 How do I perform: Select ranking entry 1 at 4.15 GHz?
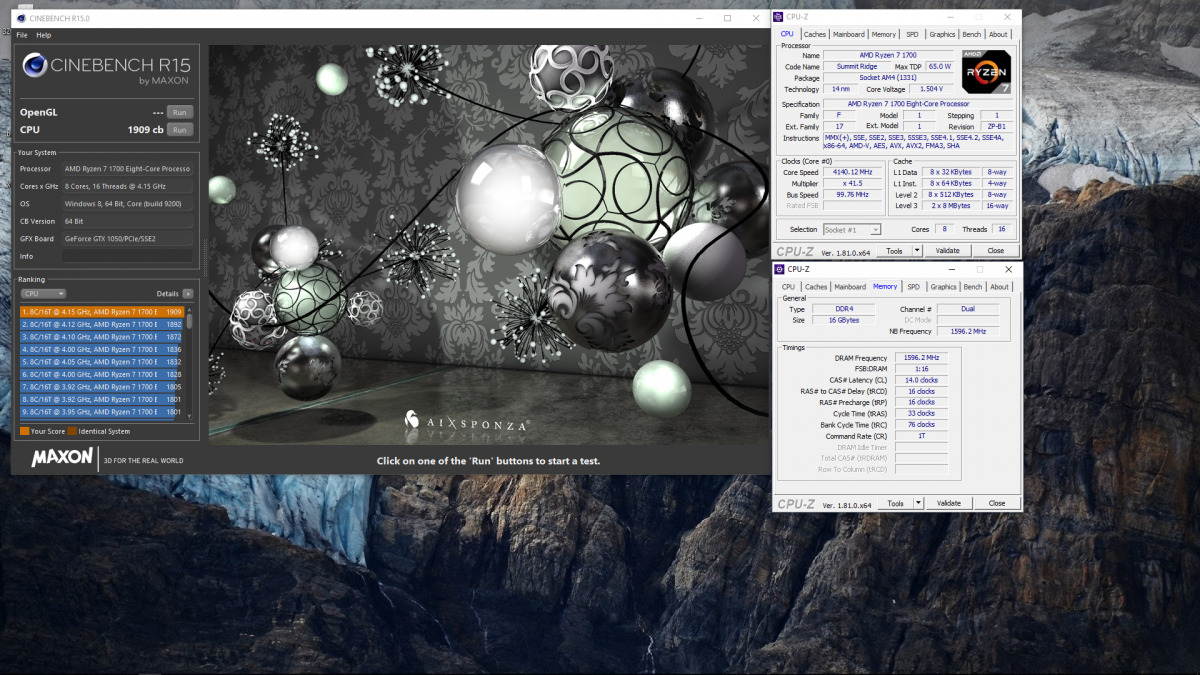[x=102, y=312]
